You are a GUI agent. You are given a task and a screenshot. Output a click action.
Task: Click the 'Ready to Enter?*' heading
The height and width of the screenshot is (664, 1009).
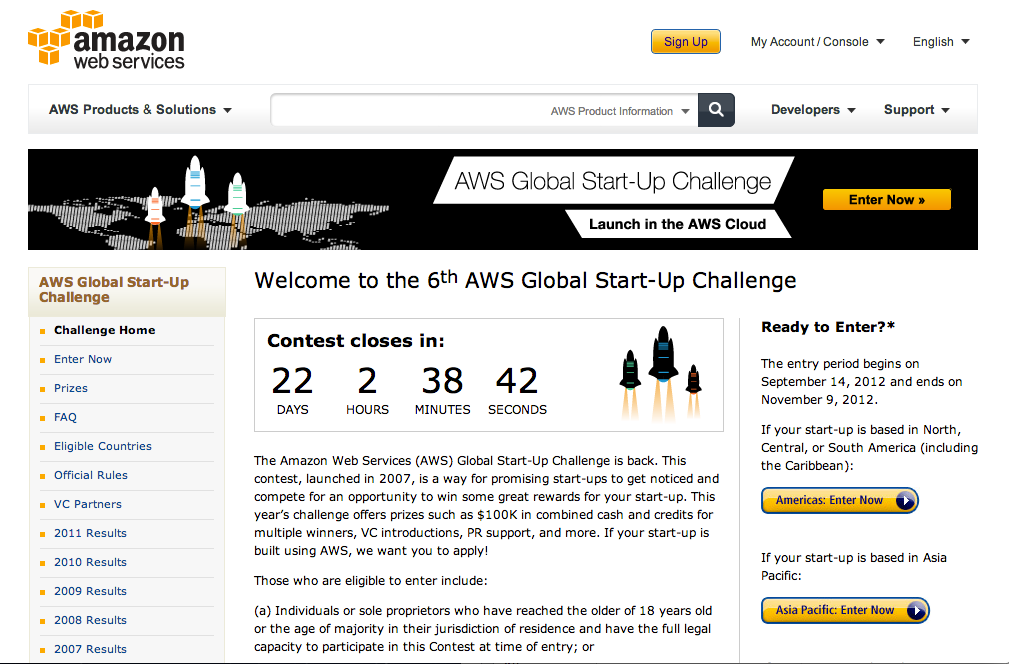click(828, 327)
